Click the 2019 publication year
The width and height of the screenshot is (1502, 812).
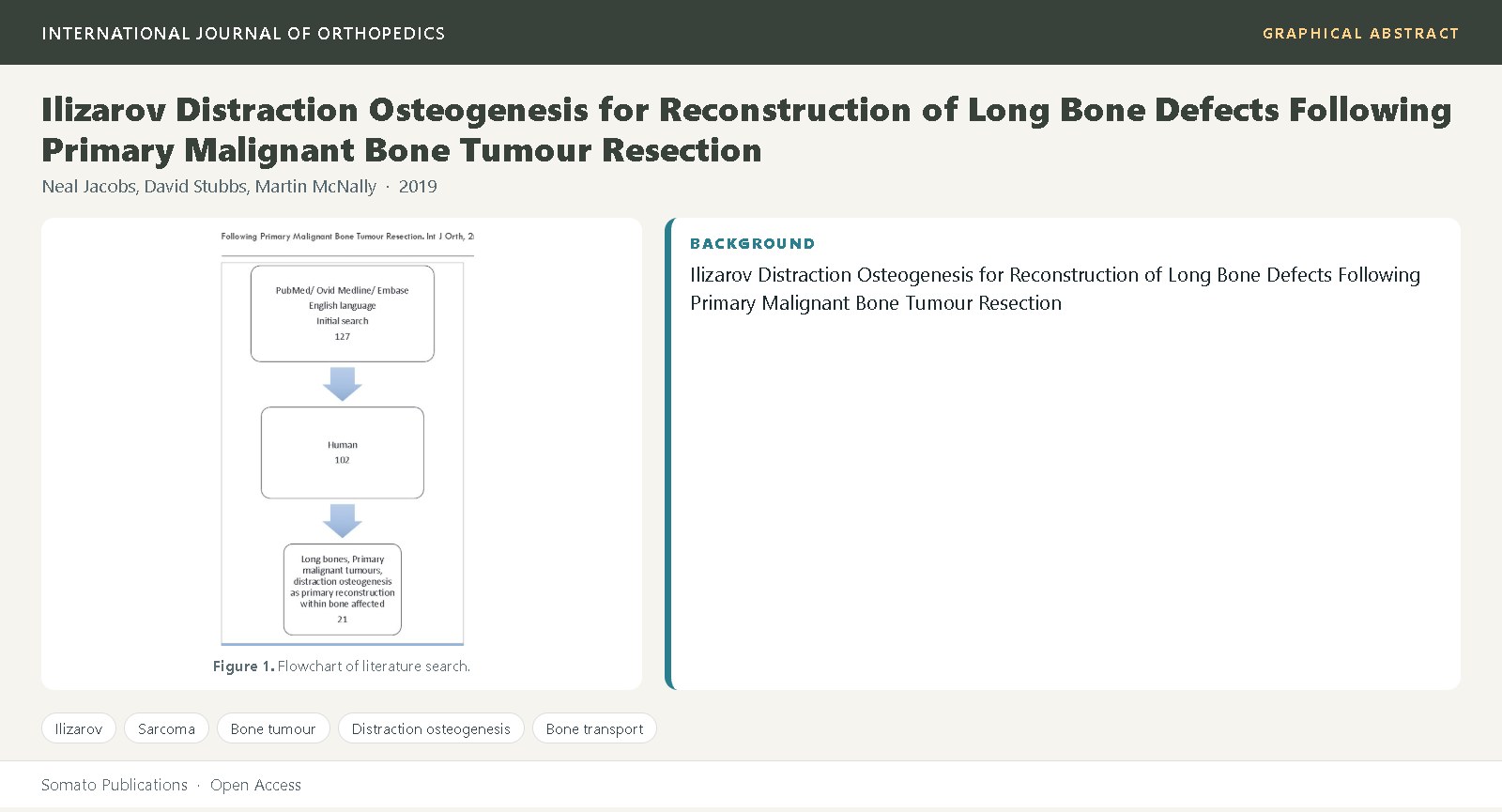418,186
